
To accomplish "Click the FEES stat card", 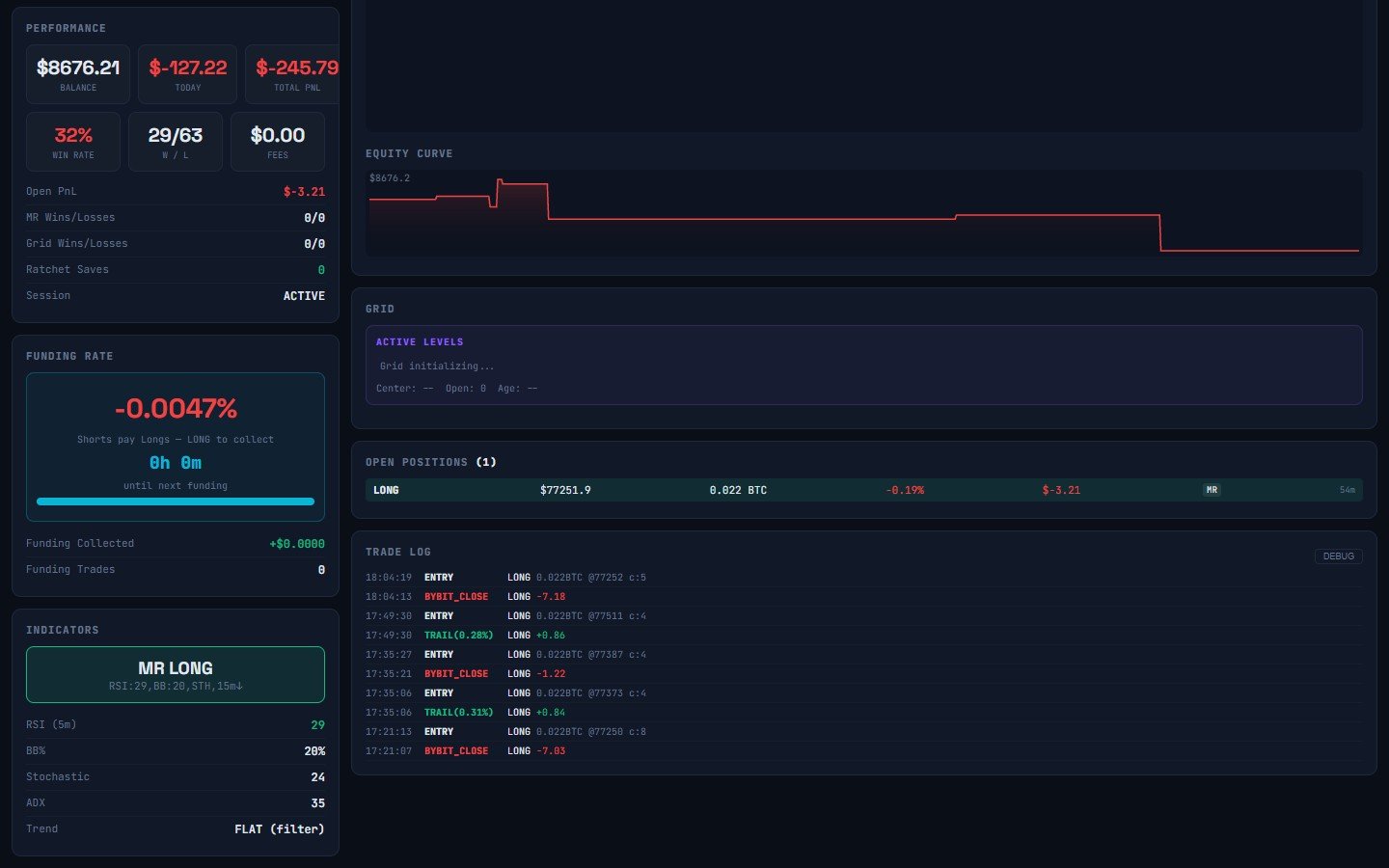I will pos(278,141).
